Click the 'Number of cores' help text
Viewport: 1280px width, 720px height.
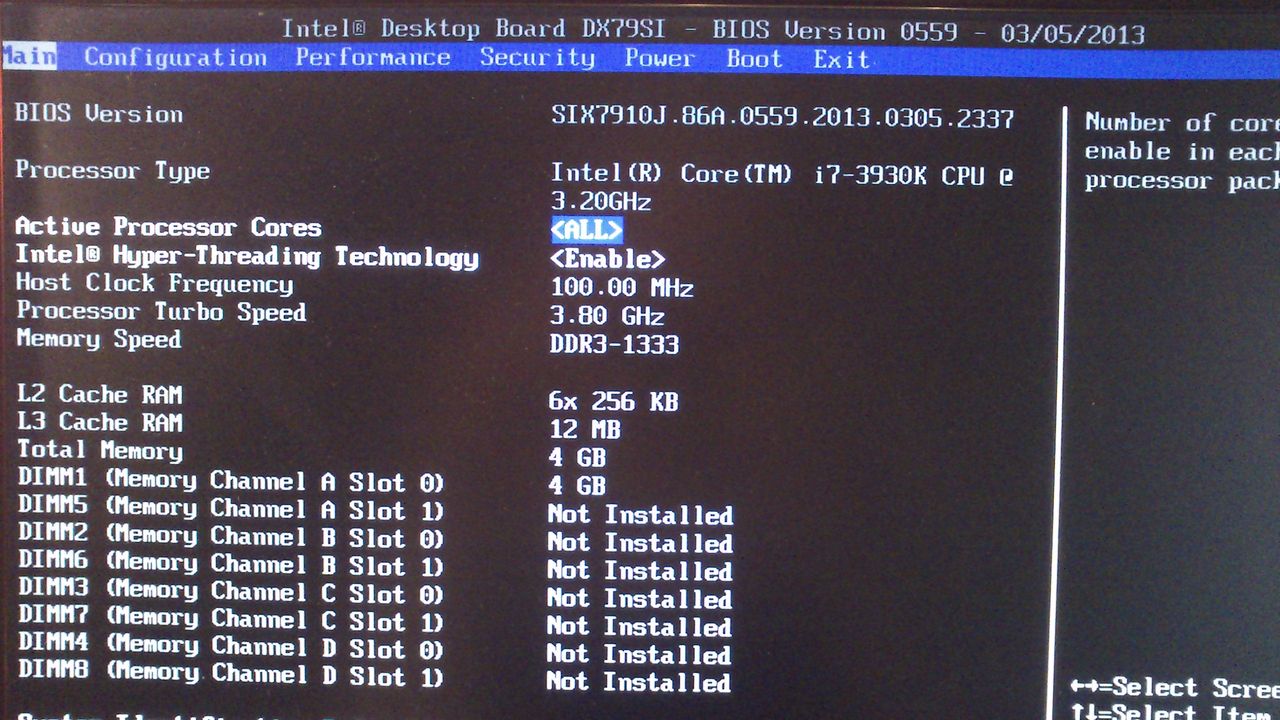(x=1182, y=152)
